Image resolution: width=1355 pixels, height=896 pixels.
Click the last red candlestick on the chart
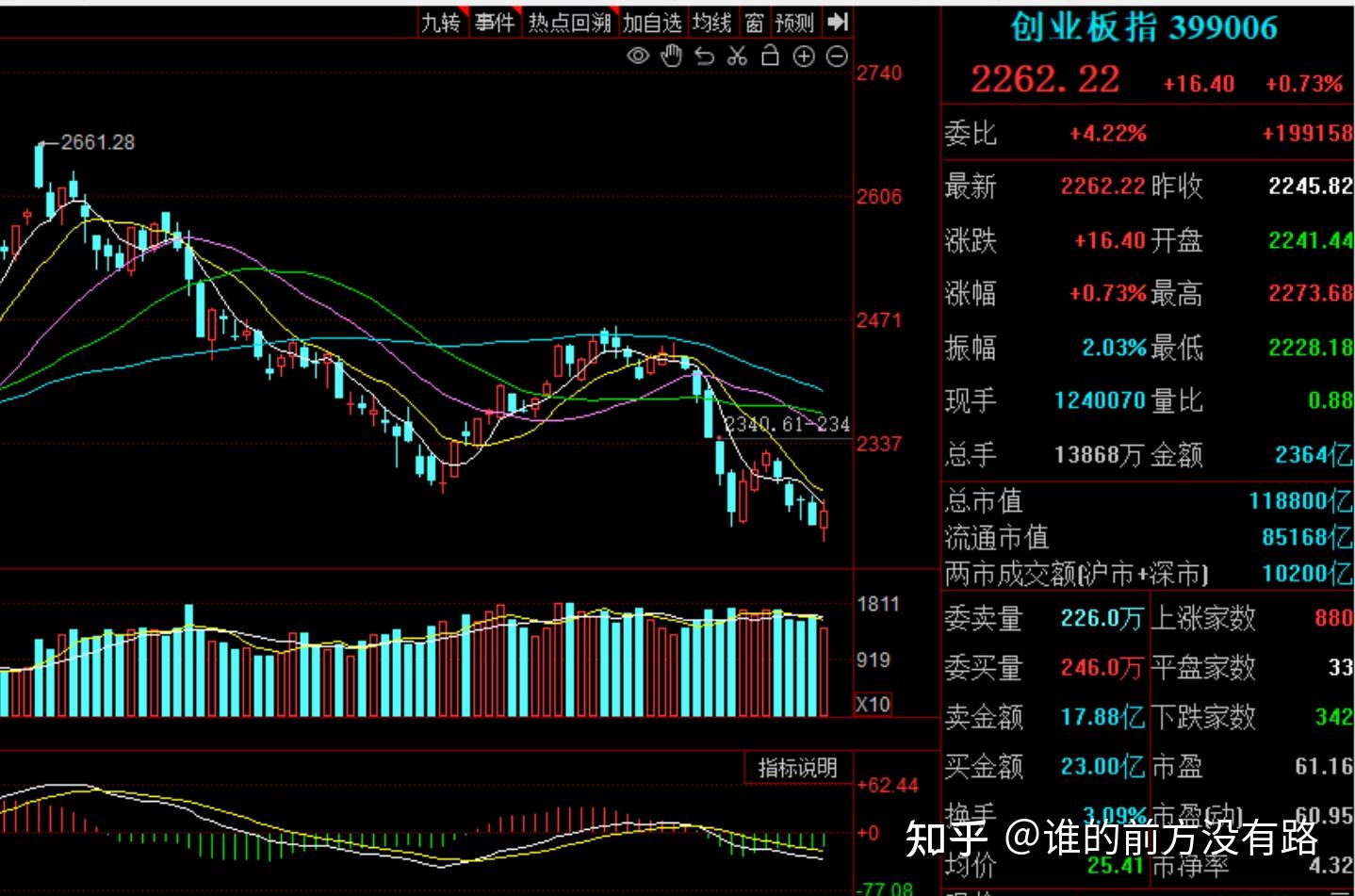824,521
